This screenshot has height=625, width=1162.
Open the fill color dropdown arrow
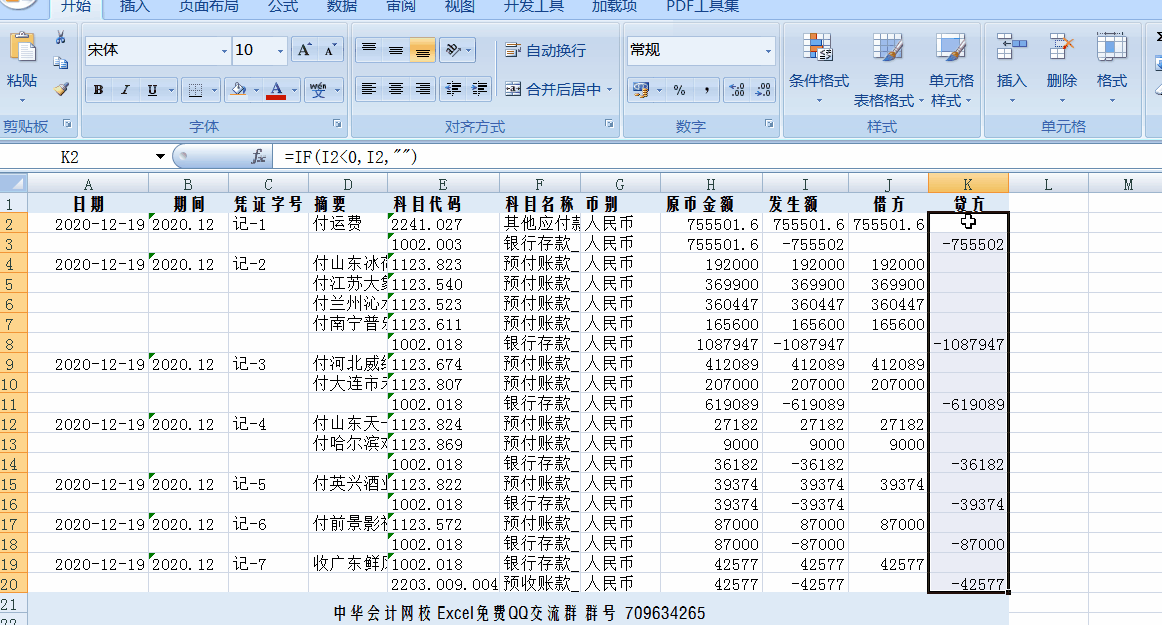pos(256,90)
